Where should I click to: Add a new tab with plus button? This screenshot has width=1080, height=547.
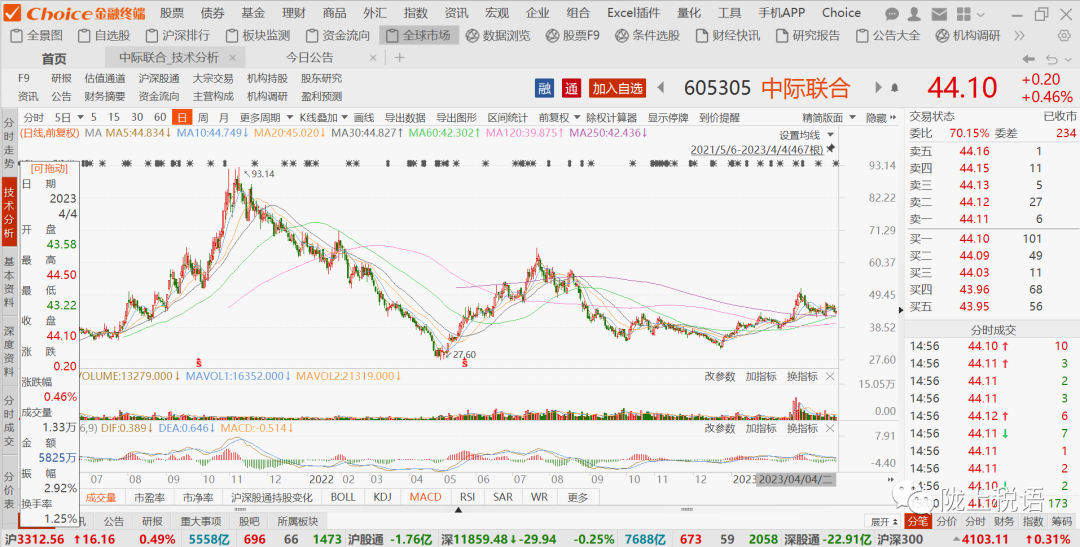pyautogui.click(x=399, y=58)
